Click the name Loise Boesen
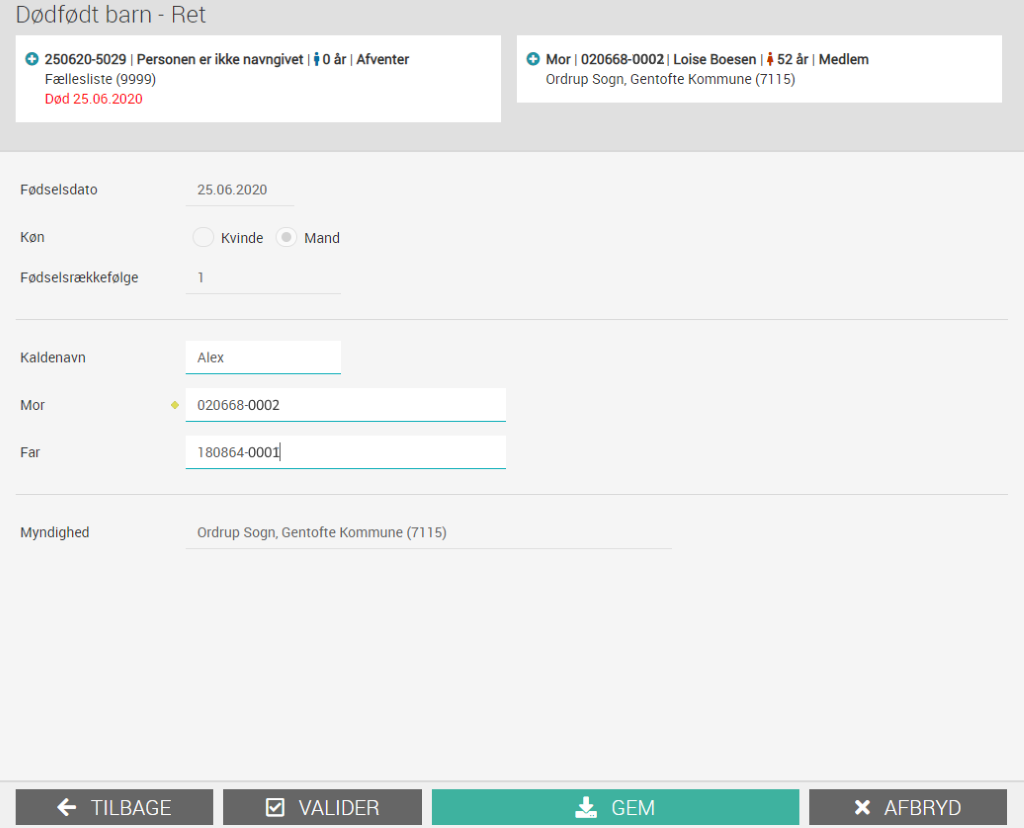The image size is (1024, 828). point(714,59)
